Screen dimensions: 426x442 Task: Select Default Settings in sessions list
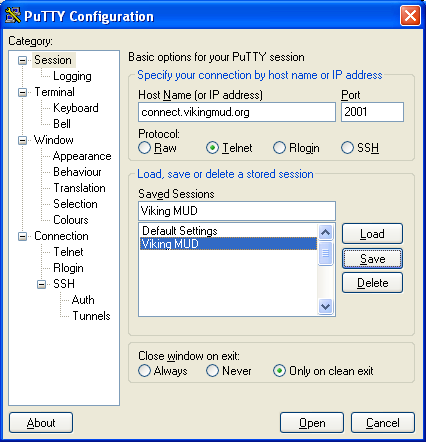(x=228, y=231)
